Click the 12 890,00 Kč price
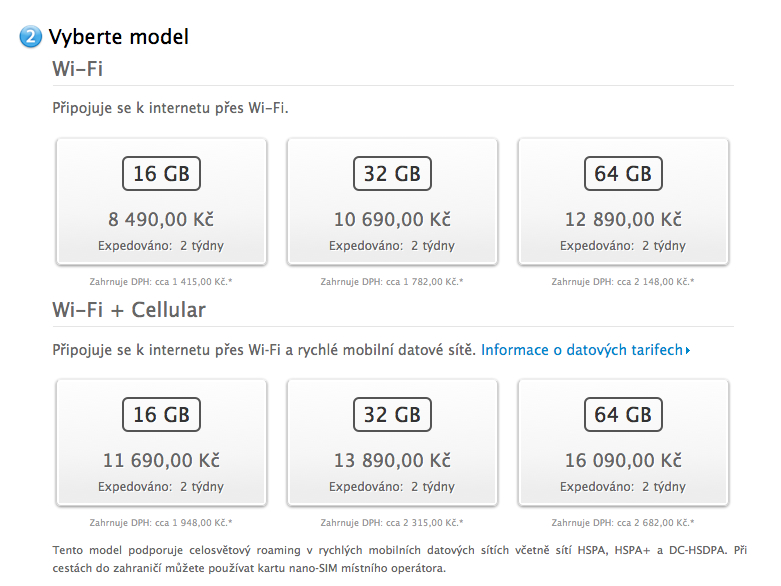 point(623,220)
